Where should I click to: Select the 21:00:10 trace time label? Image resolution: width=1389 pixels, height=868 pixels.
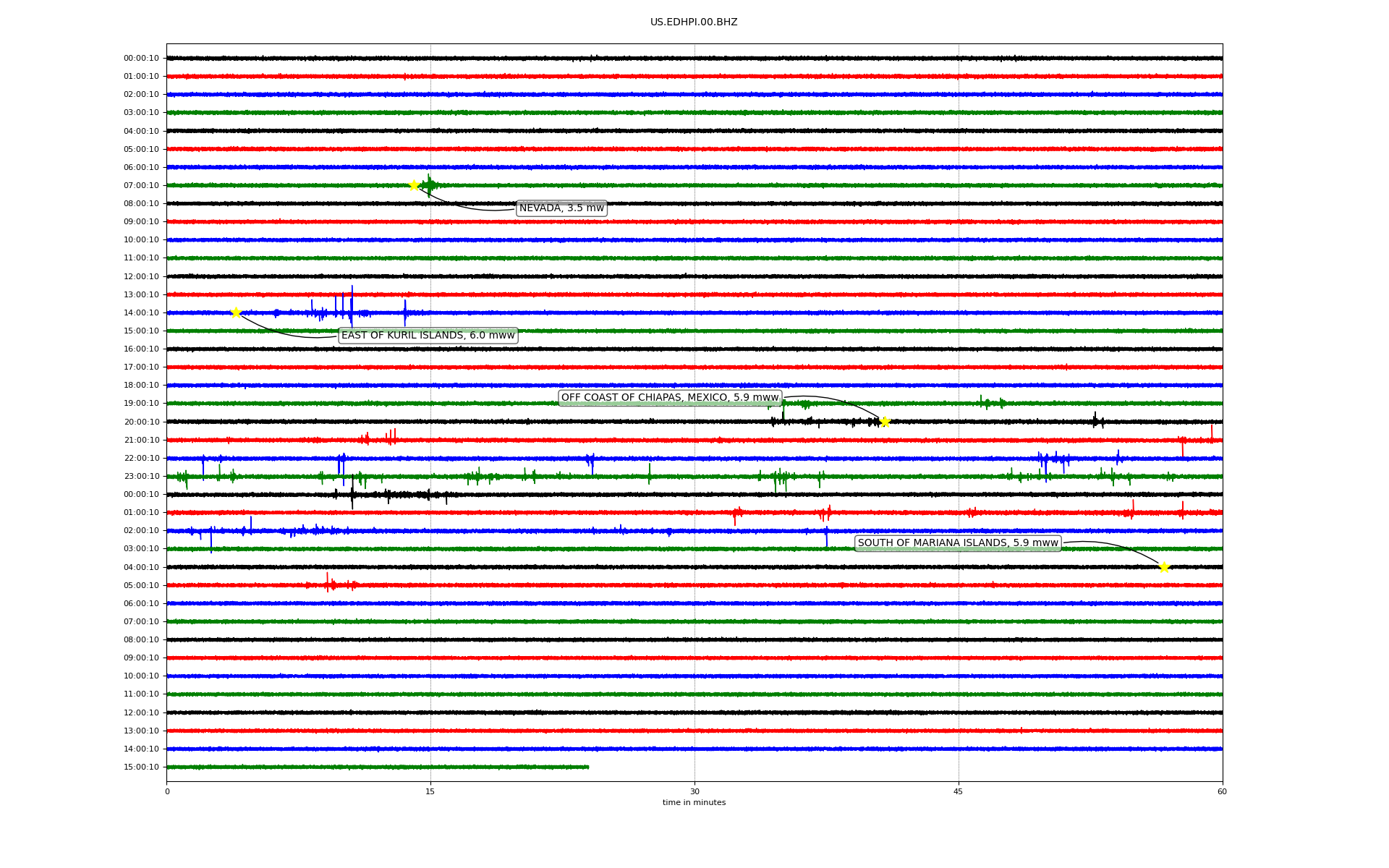point(141,441)
